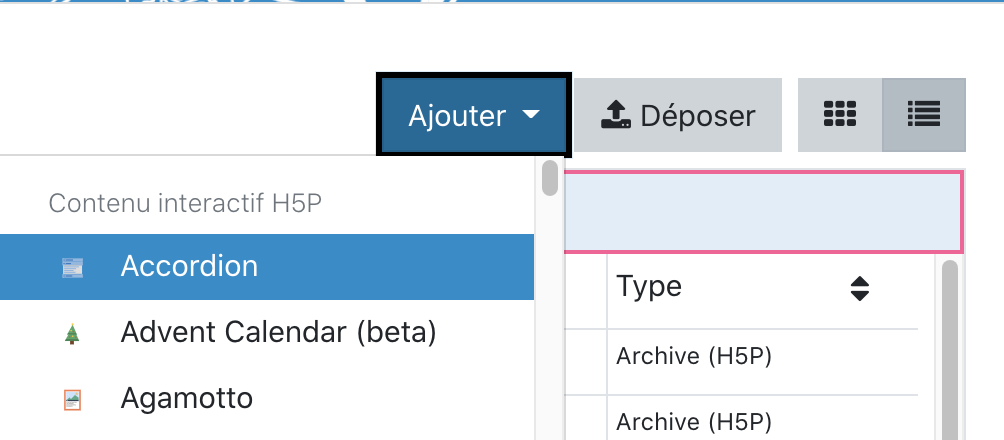Click the pink-bordered input field
The image size is (1004, 440).
(763, 211)
